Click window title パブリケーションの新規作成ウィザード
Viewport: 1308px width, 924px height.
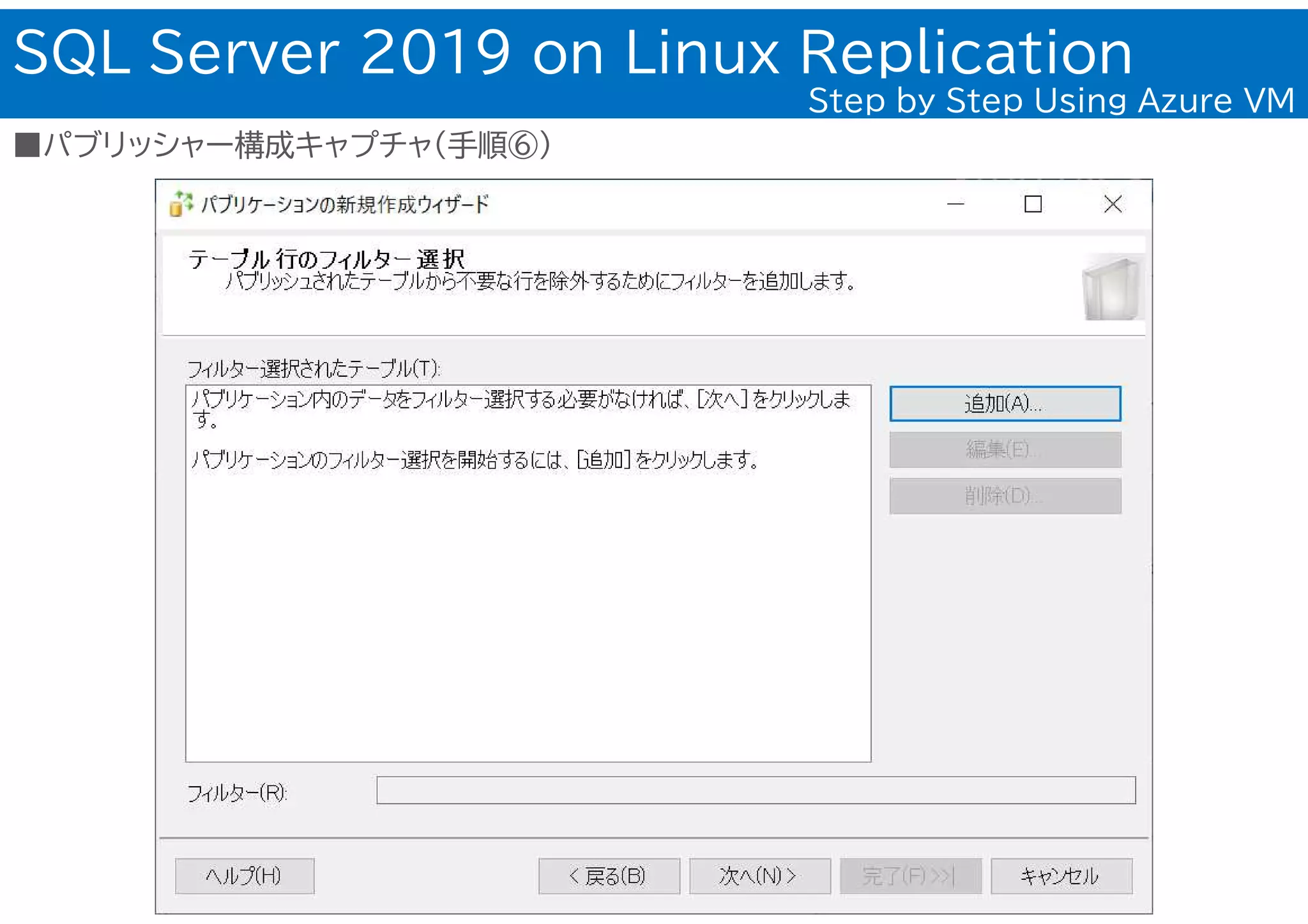(346, 204)
